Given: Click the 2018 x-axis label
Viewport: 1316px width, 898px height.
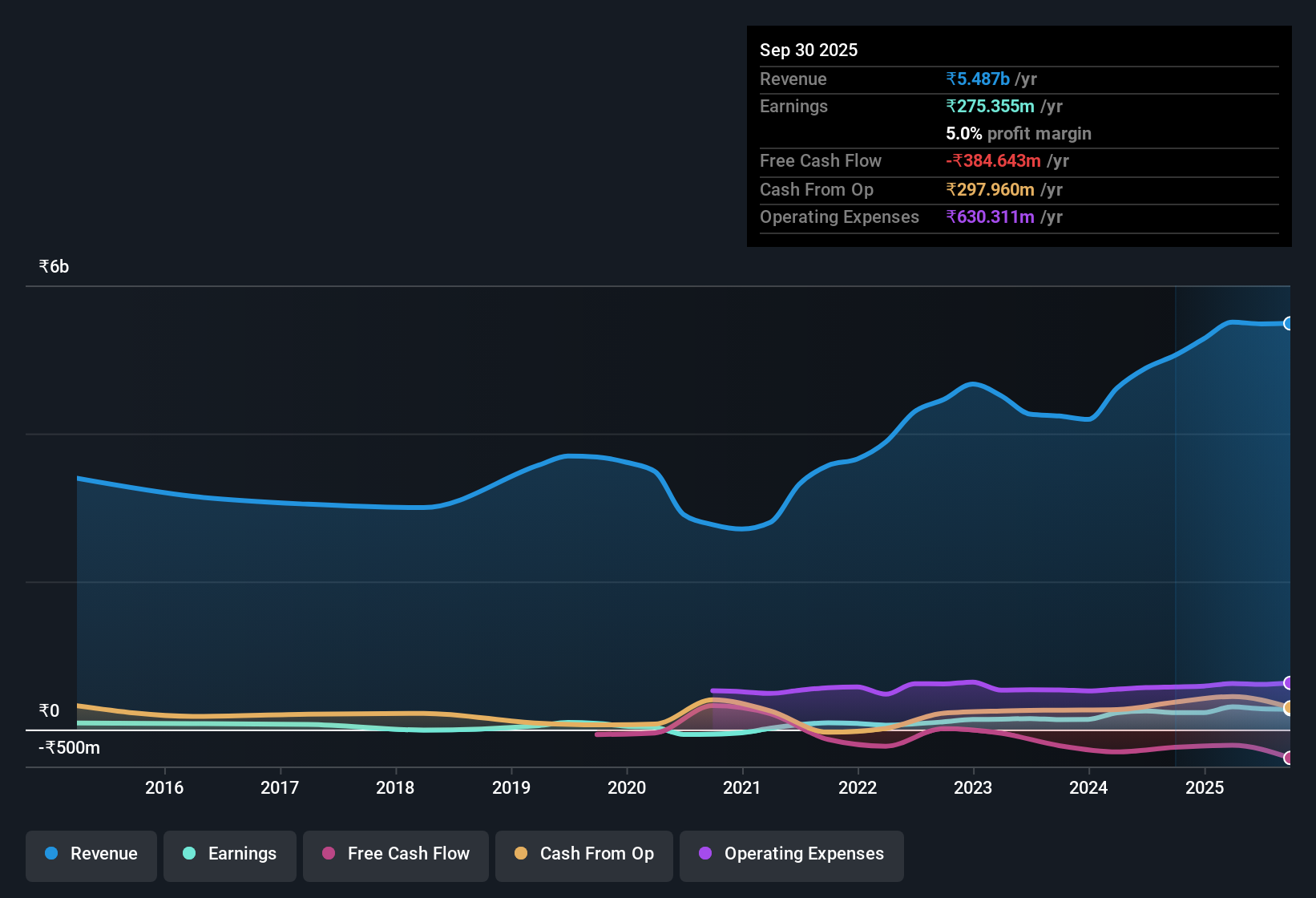Looking at the screenshot, I should pos(395,787).
